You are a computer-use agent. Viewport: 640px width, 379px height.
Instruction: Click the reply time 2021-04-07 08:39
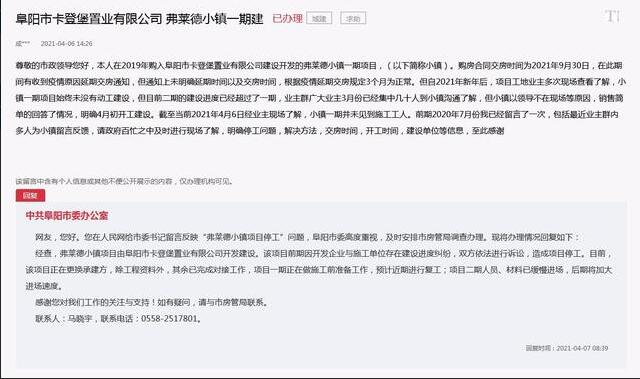[582, 348]
